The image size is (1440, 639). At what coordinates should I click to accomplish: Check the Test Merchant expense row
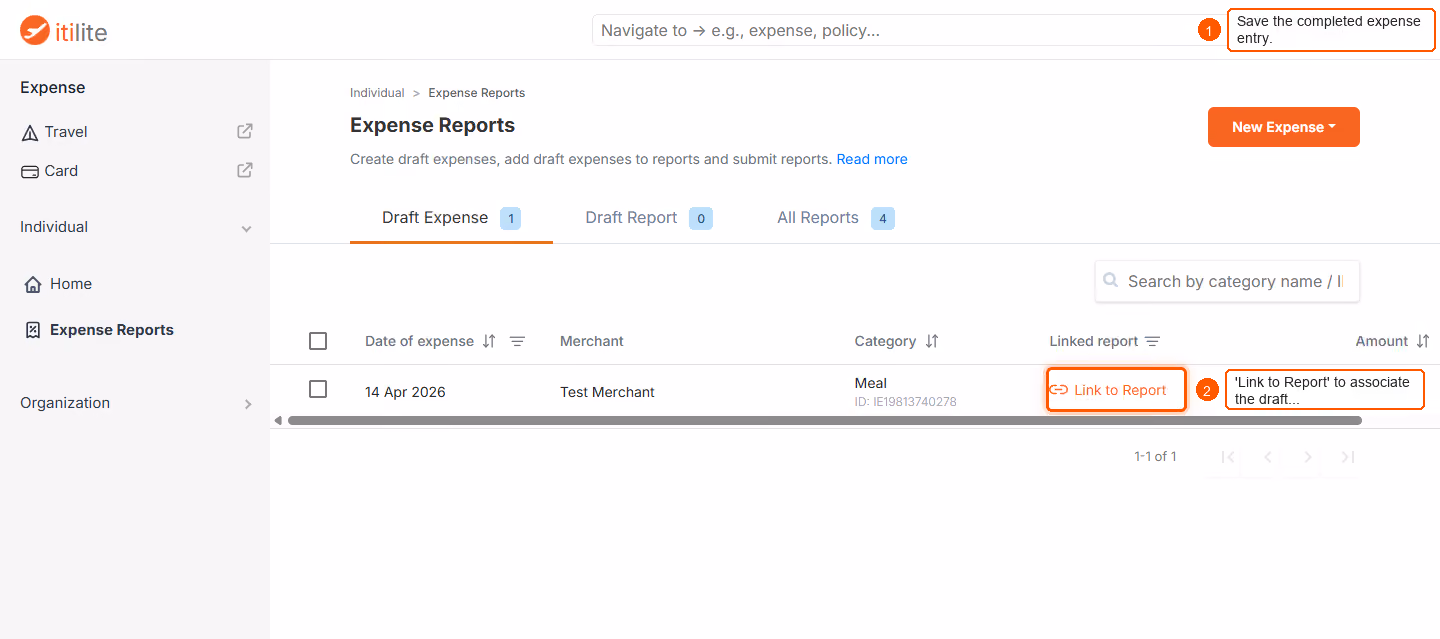tap(318, 389)
